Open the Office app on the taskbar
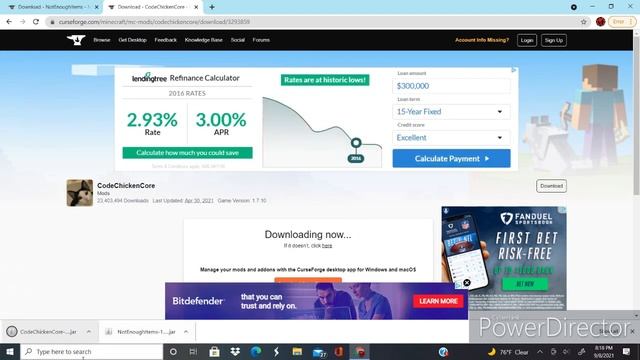Screen dimensions: 640x360 tap(339, 352)
